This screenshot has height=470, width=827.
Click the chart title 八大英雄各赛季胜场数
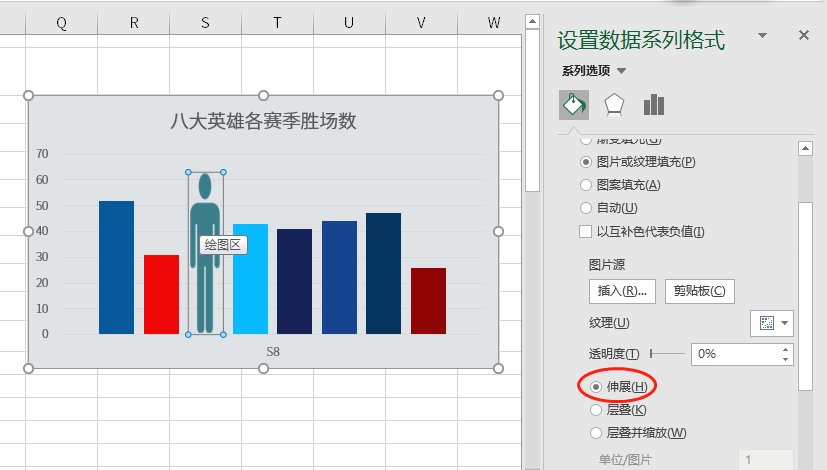263,121
